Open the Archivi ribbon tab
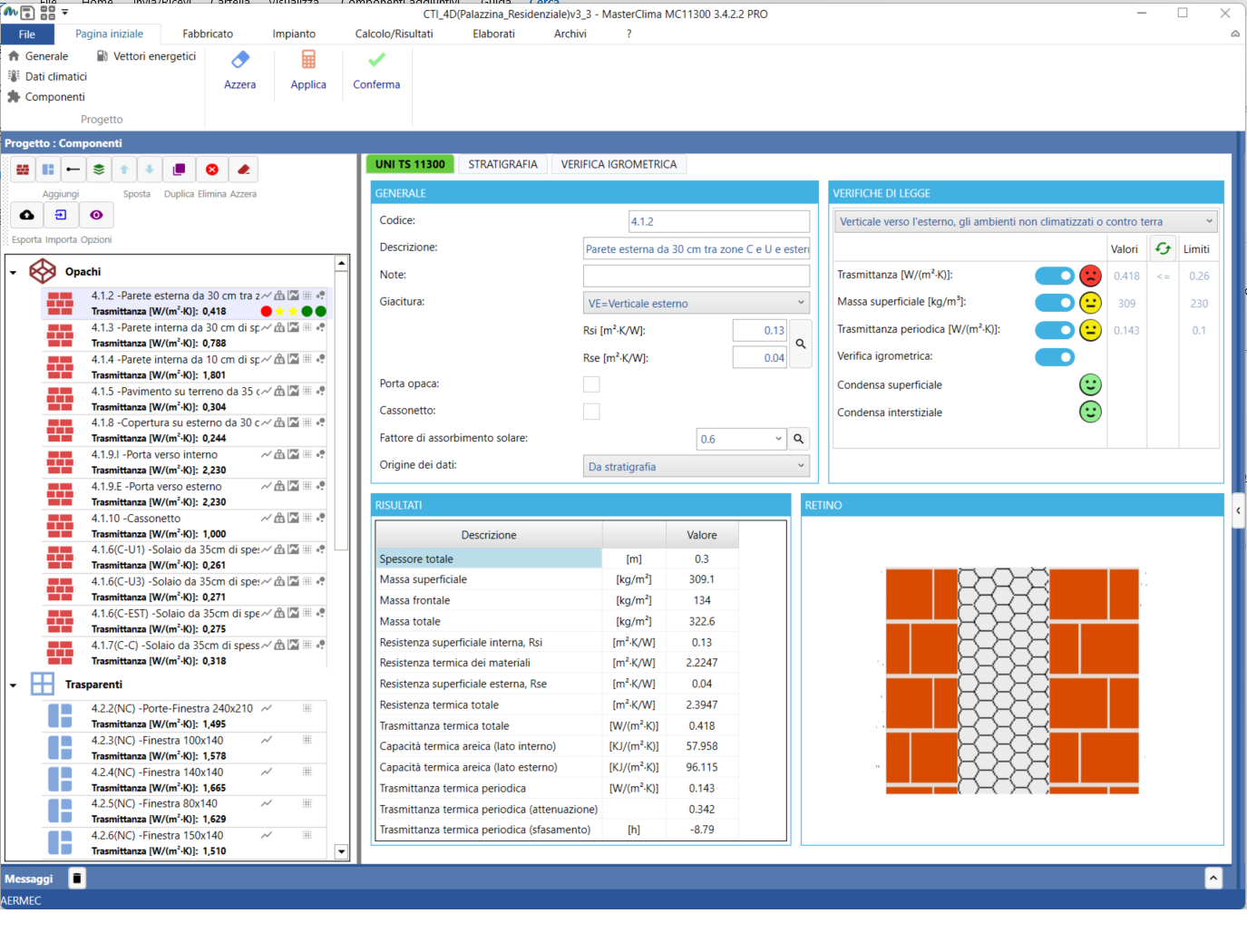The image size is (1247, 952). [x=570, y=34]
